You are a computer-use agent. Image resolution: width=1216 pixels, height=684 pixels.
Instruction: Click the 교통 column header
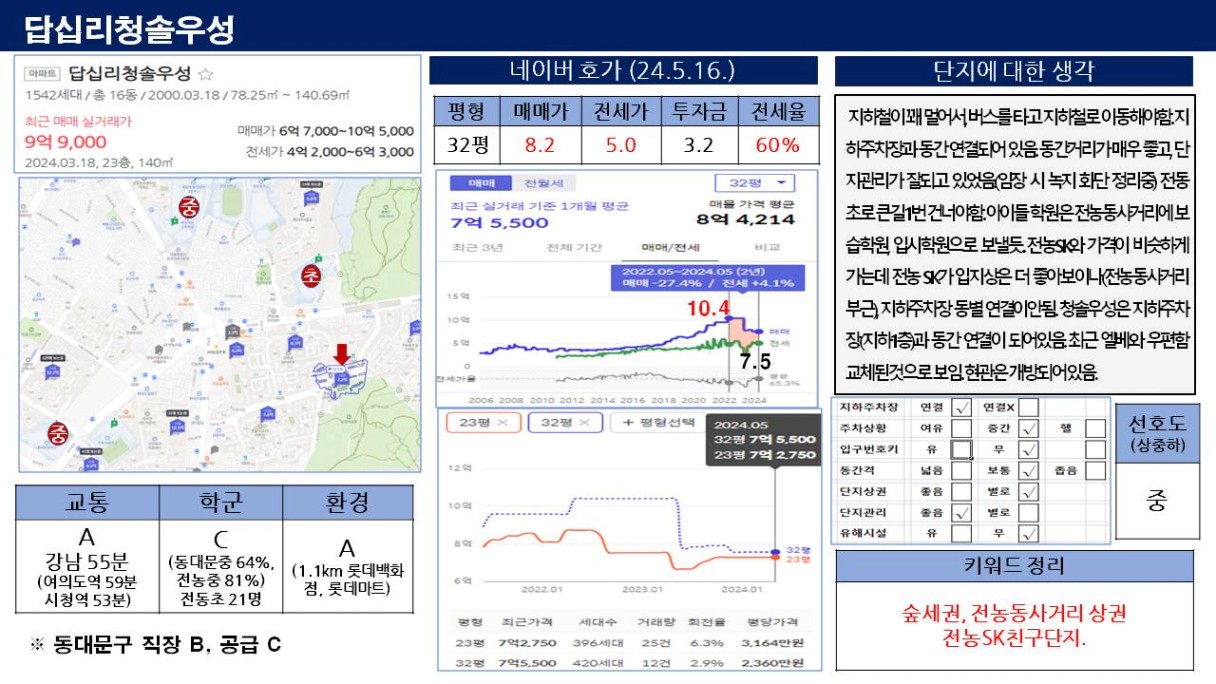[x=86, y=503]
